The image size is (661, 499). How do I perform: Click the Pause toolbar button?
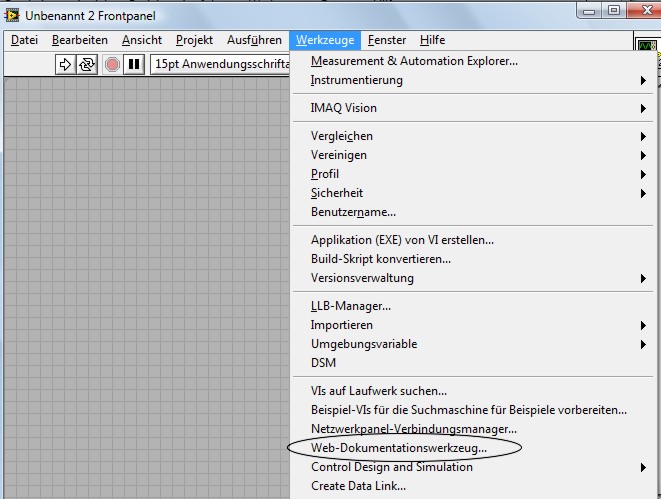[x=134, y=64]
